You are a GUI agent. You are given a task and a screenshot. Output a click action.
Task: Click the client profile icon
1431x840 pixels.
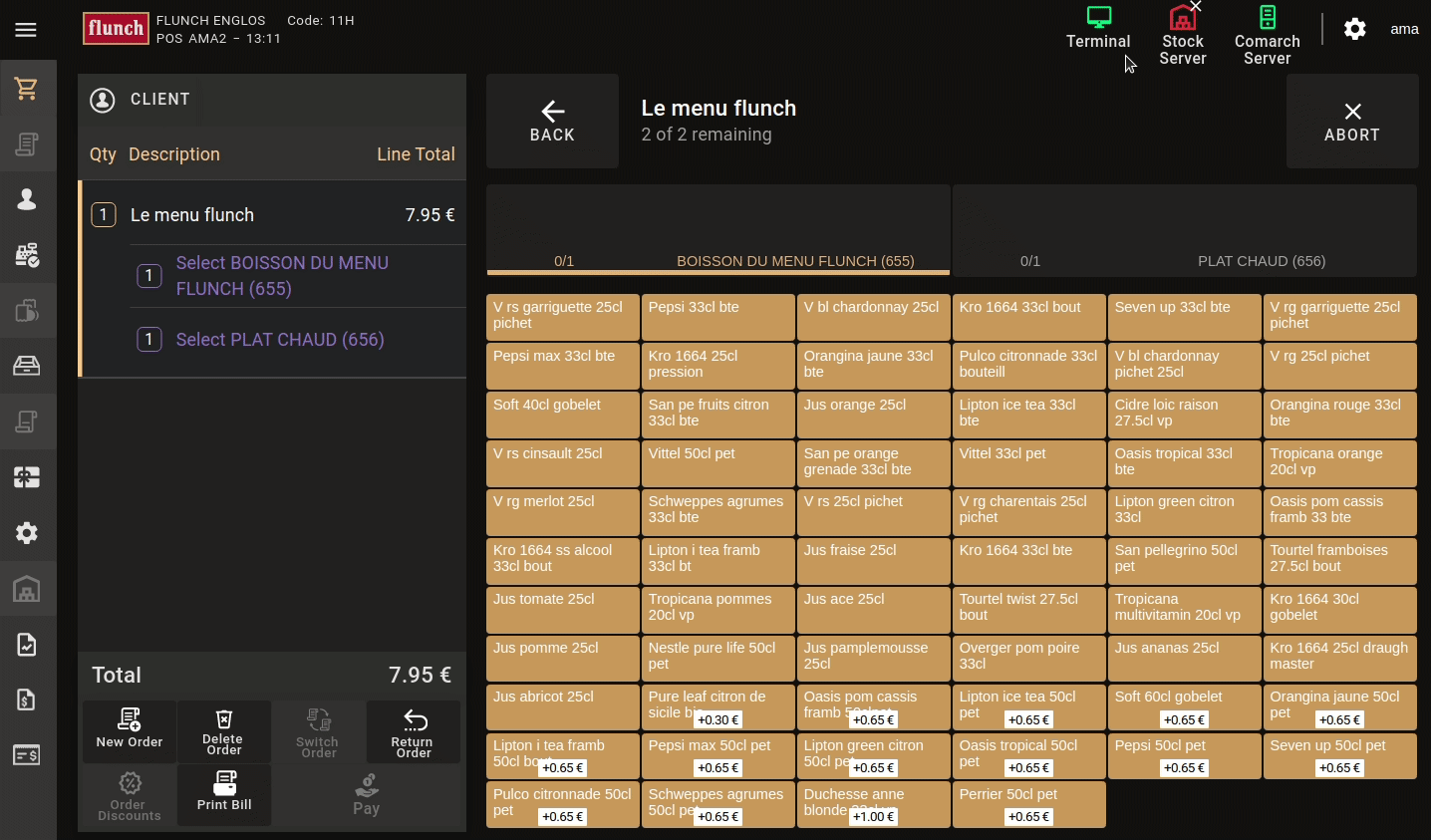(103, 100)
